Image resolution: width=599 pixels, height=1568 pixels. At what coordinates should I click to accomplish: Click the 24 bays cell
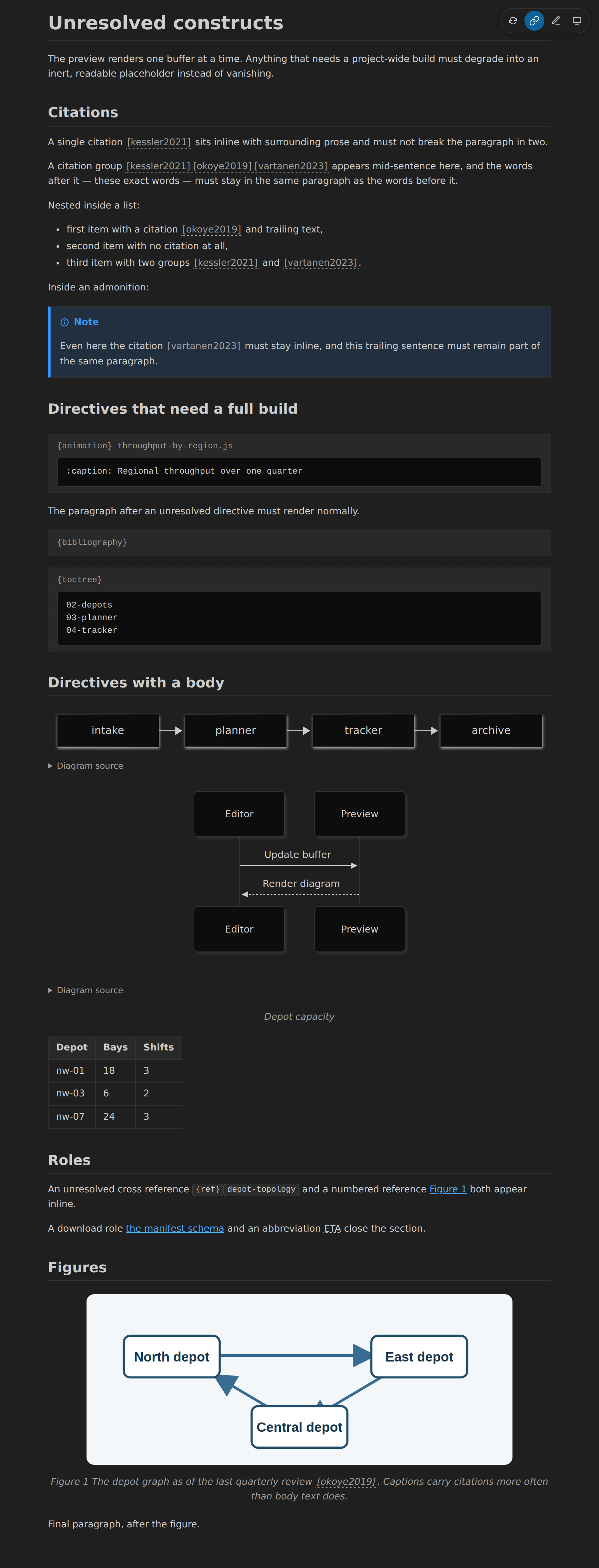coord(115,1117)
